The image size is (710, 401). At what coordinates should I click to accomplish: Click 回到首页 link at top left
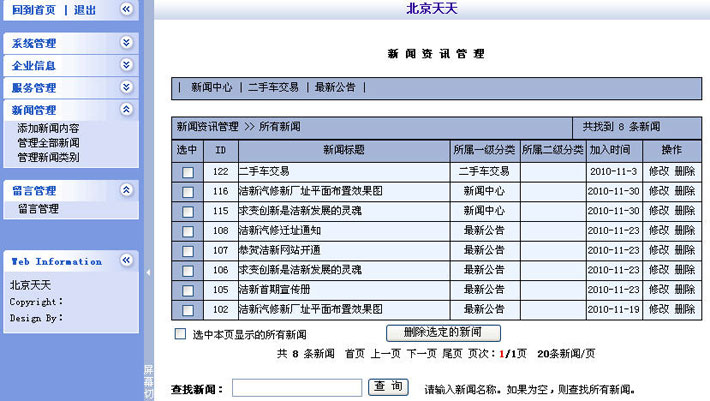(33, 9)
